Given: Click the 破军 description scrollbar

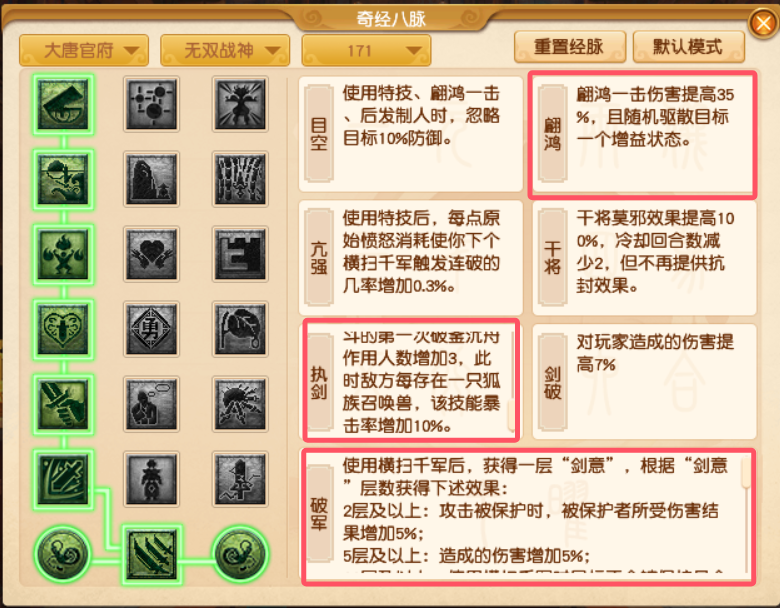Looking at the screenshot, I should click(746, 515).
